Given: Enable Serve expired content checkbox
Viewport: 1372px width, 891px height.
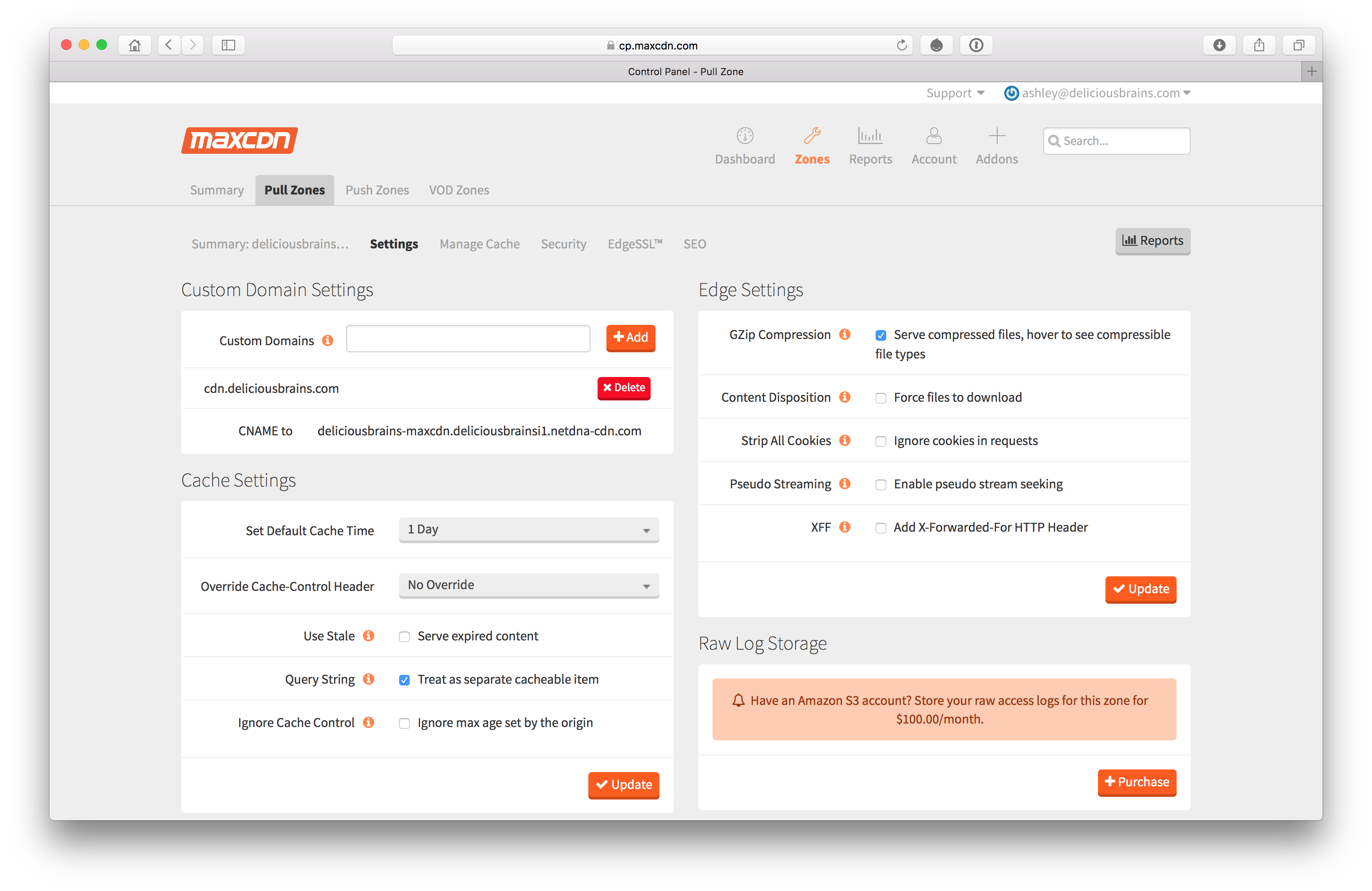Looking at the screenshot, I should pyautogui.click(x=404, y=636).
